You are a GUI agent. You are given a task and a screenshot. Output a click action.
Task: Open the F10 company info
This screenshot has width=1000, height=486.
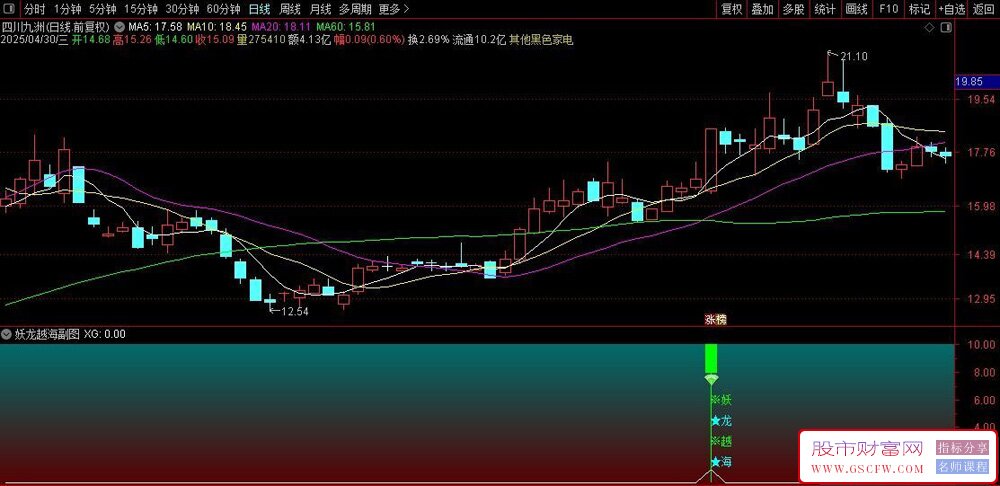tap(888, 9)
